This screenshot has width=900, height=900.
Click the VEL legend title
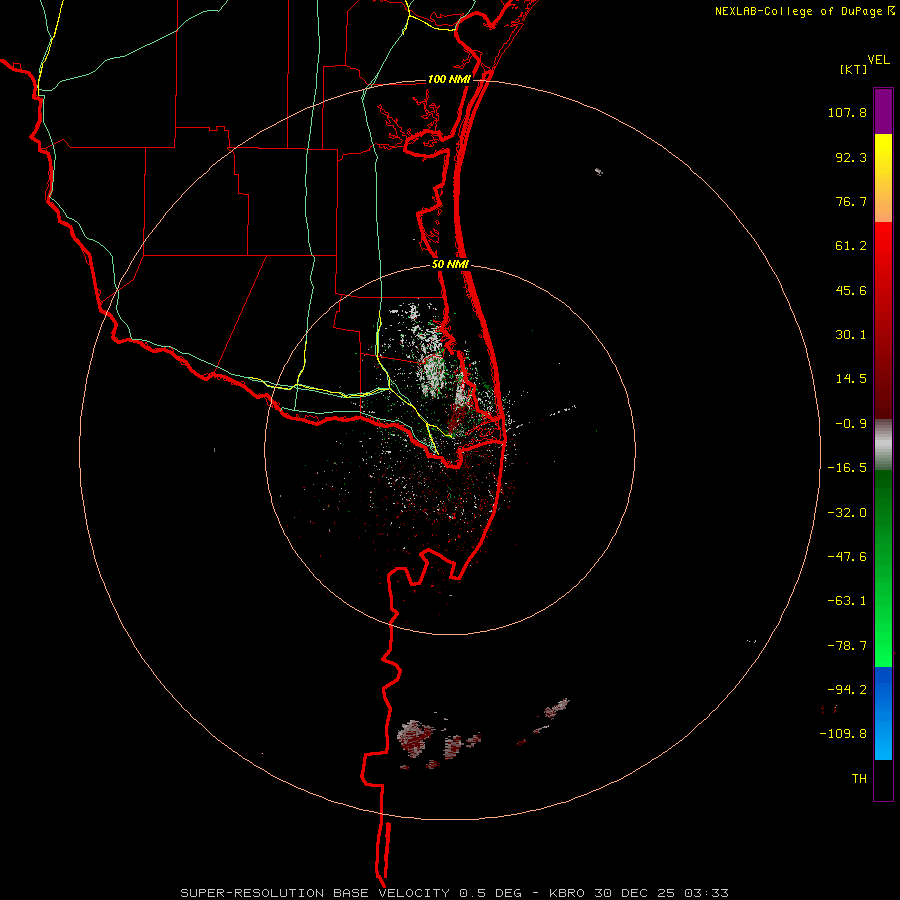[x=879, y=60]
